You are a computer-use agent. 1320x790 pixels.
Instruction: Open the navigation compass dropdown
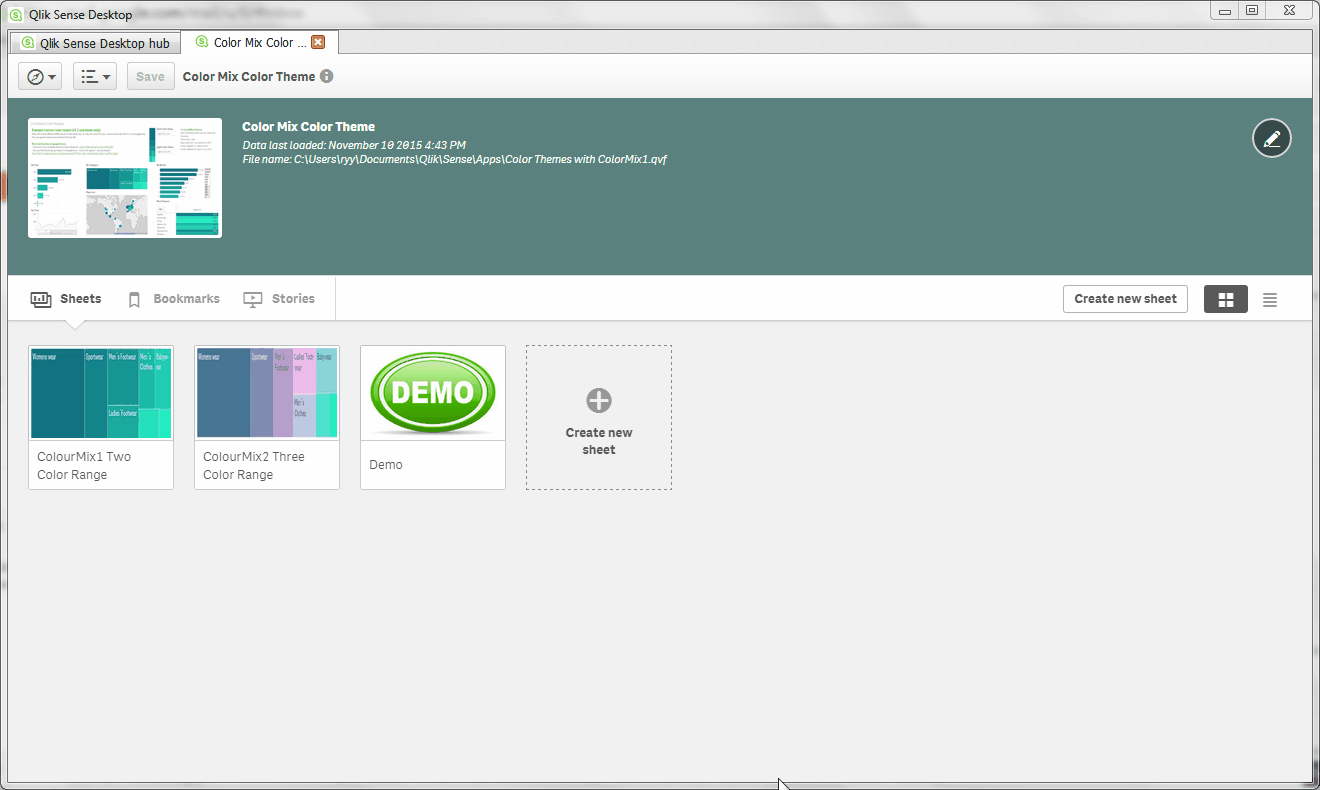point(40,77)
